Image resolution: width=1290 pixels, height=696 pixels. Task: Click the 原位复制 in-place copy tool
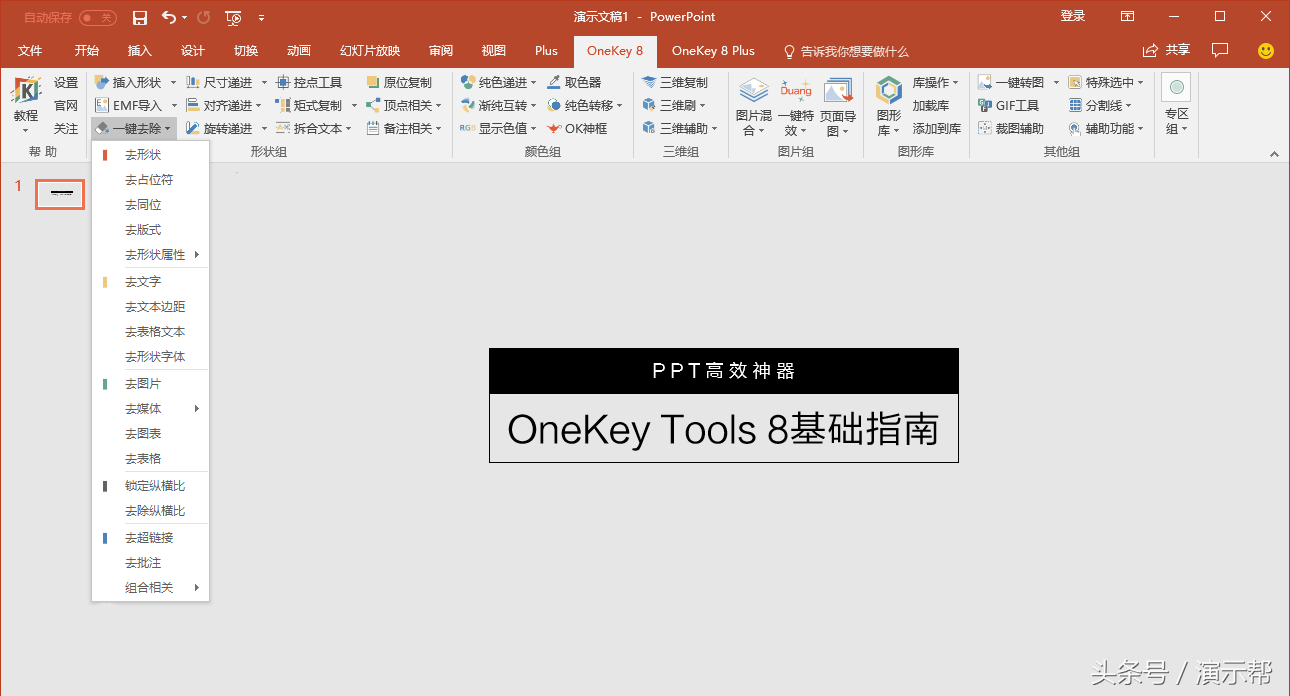coord(399,82)
